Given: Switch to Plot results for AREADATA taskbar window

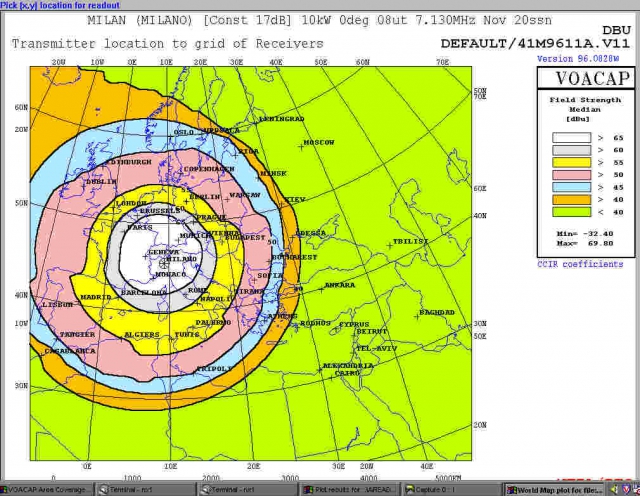Looking at the screenshot, I should point(351,489).
